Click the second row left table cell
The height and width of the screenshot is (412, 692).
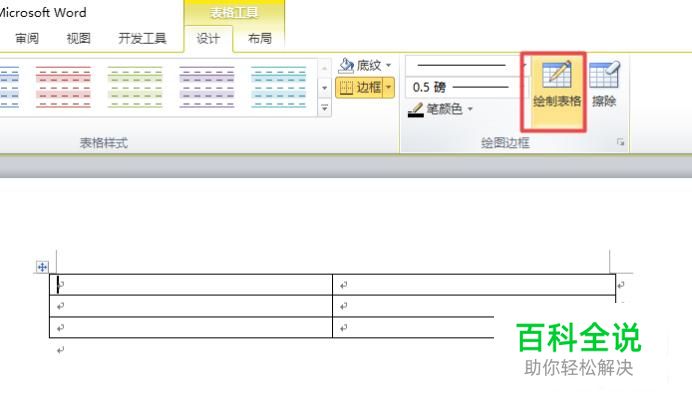pyautogui.click(x=191, y=306)
